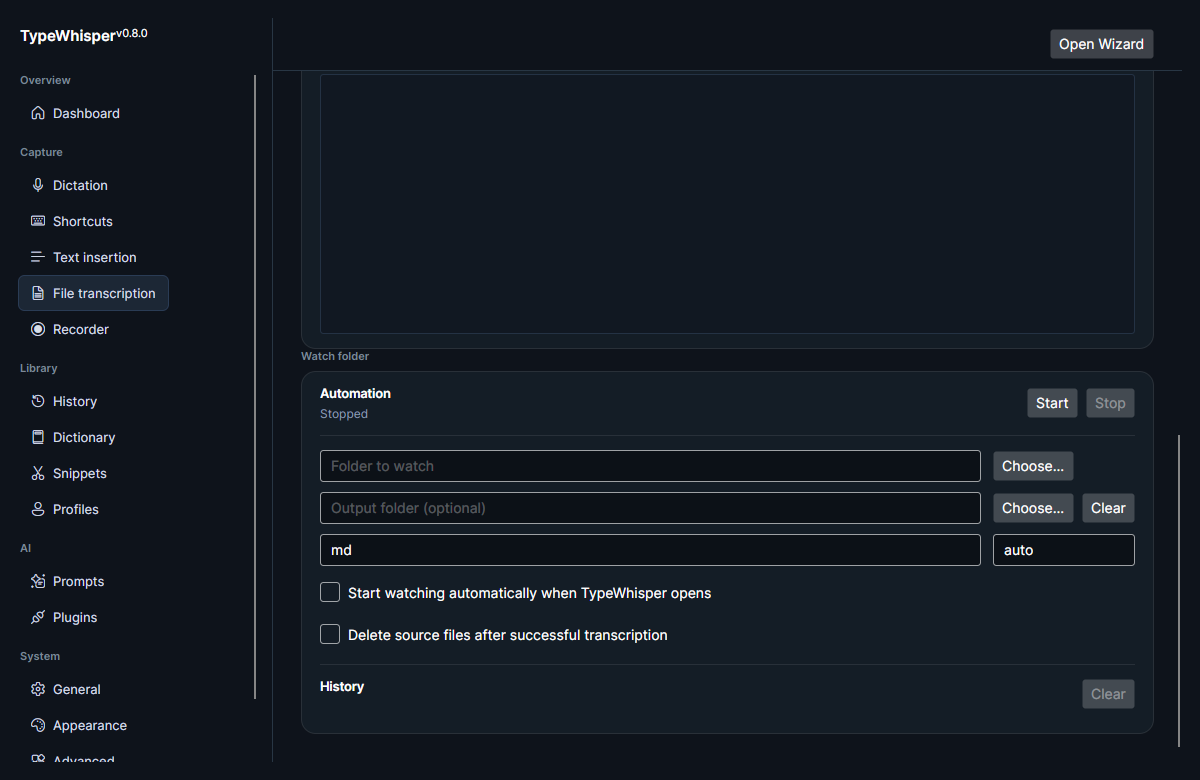Open Shortcuts via keyboard icon
The image size is (1200, 780).
[38, 221]
